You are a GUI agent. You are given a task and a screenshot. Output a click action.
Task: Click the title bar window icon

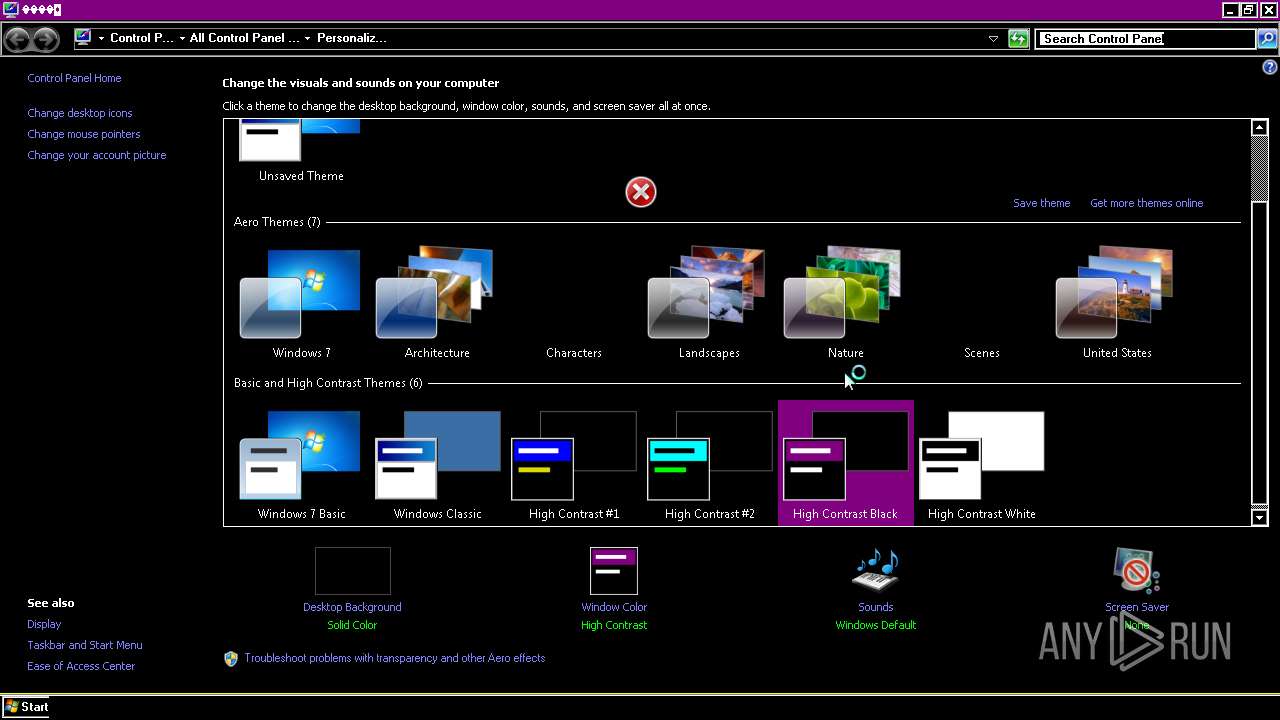coord(11,10)
